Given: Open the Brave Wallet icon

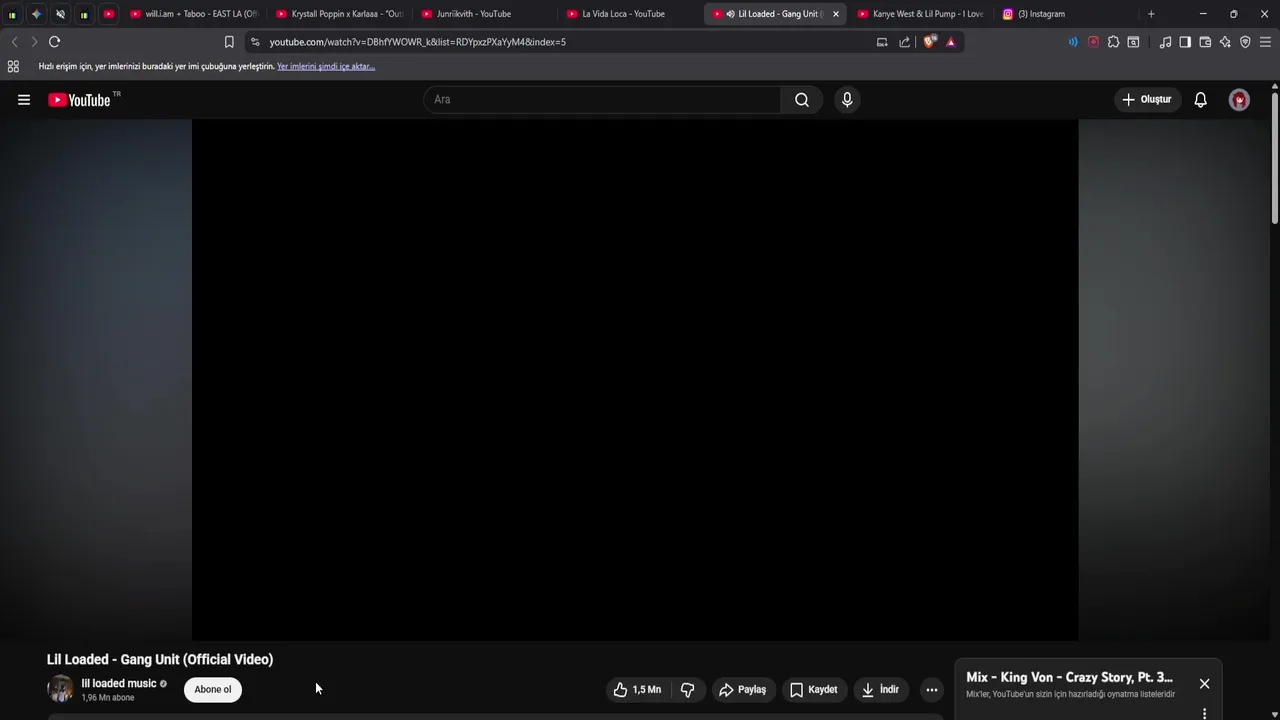Looking at the screenshot, I should [x=1205, y=42].
